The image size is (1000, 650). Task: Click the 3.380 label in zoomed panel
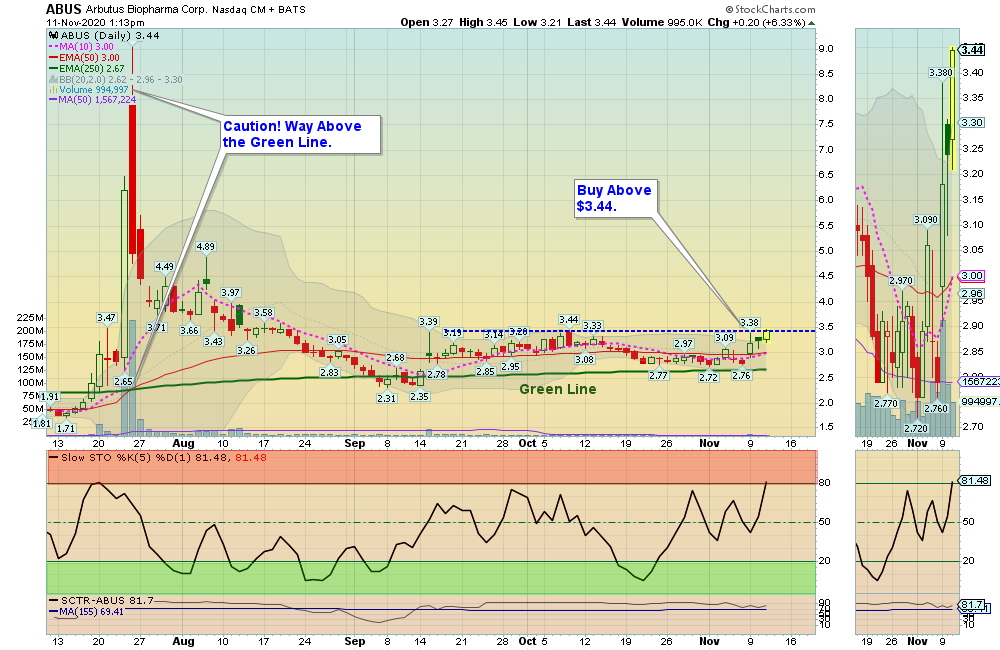941,73
